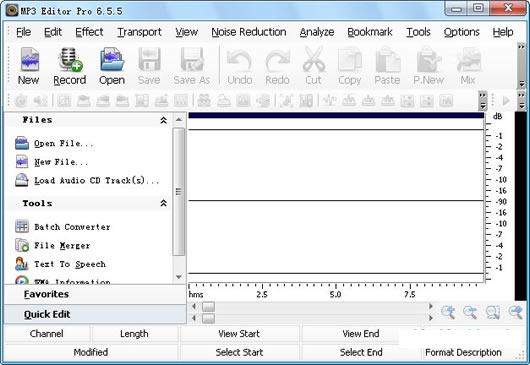Open the Help menu
This screenshot has height=365, width=530.
click(x=503, y=32)
